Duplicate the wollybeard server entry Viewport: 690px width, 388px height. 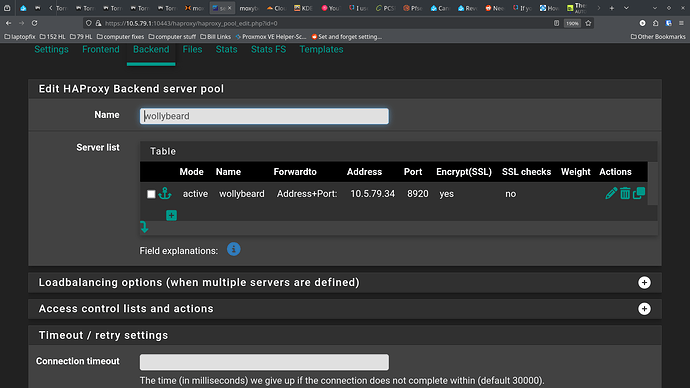click(639, 193)
